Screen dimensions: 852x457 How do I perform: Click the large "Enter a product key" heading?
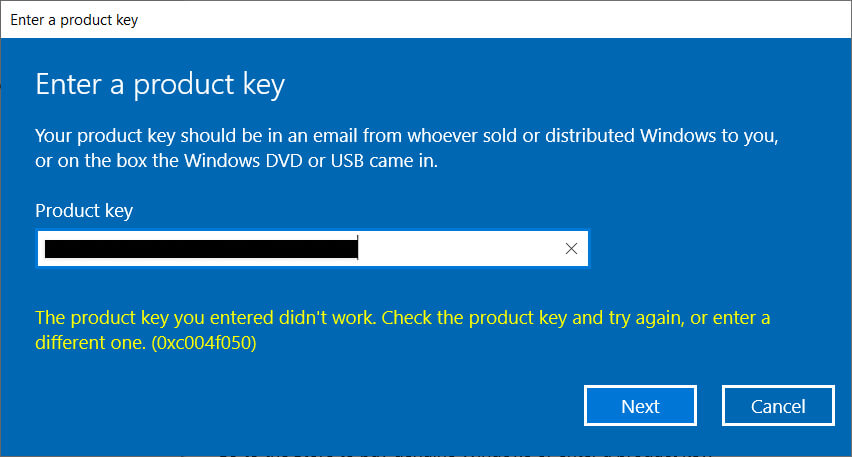click(x=160, y=85)
